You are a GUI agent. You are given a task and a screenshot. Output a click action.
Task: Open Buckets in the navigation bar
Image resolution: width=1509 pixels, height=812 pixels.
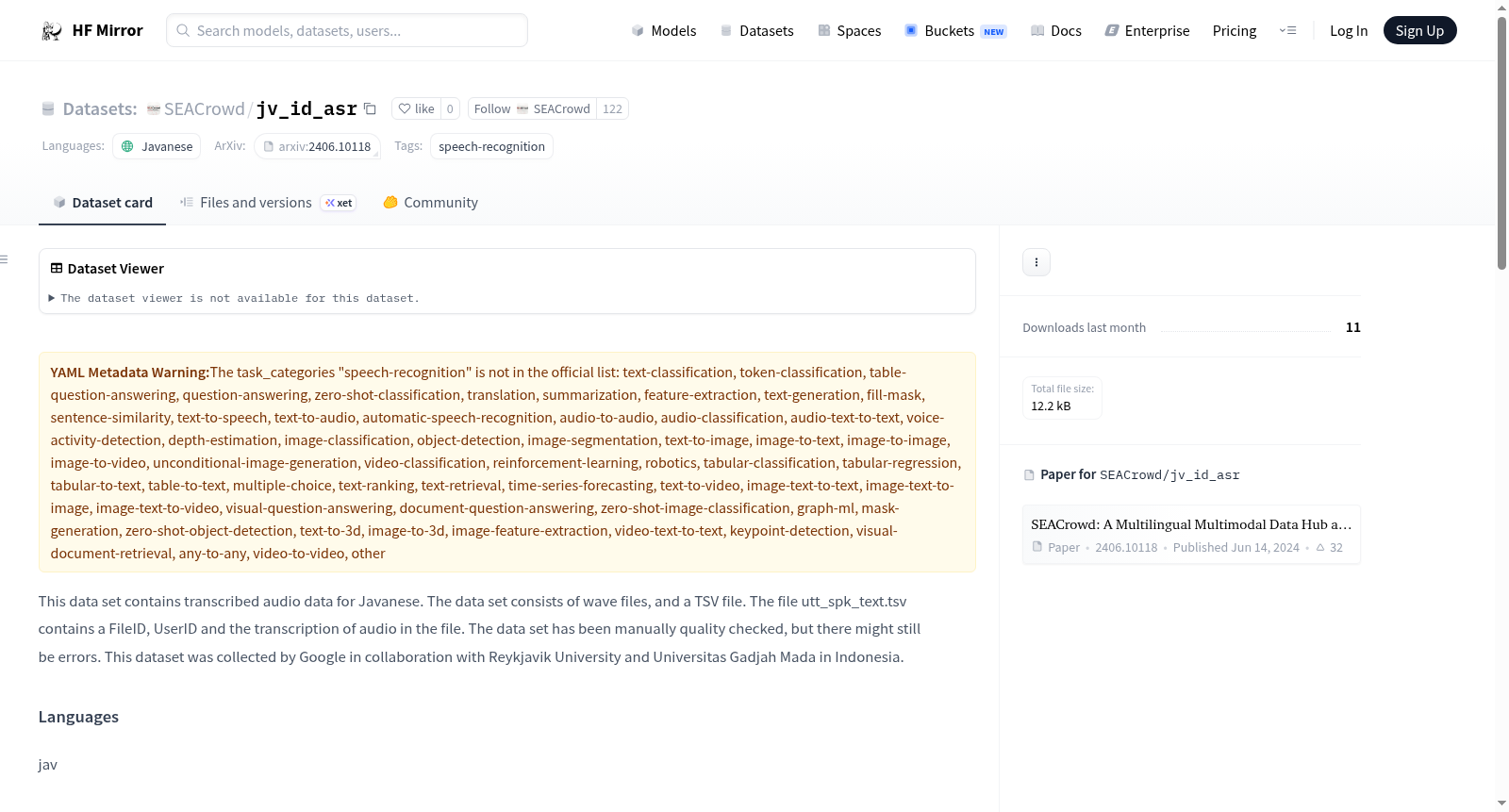point(955,31)
